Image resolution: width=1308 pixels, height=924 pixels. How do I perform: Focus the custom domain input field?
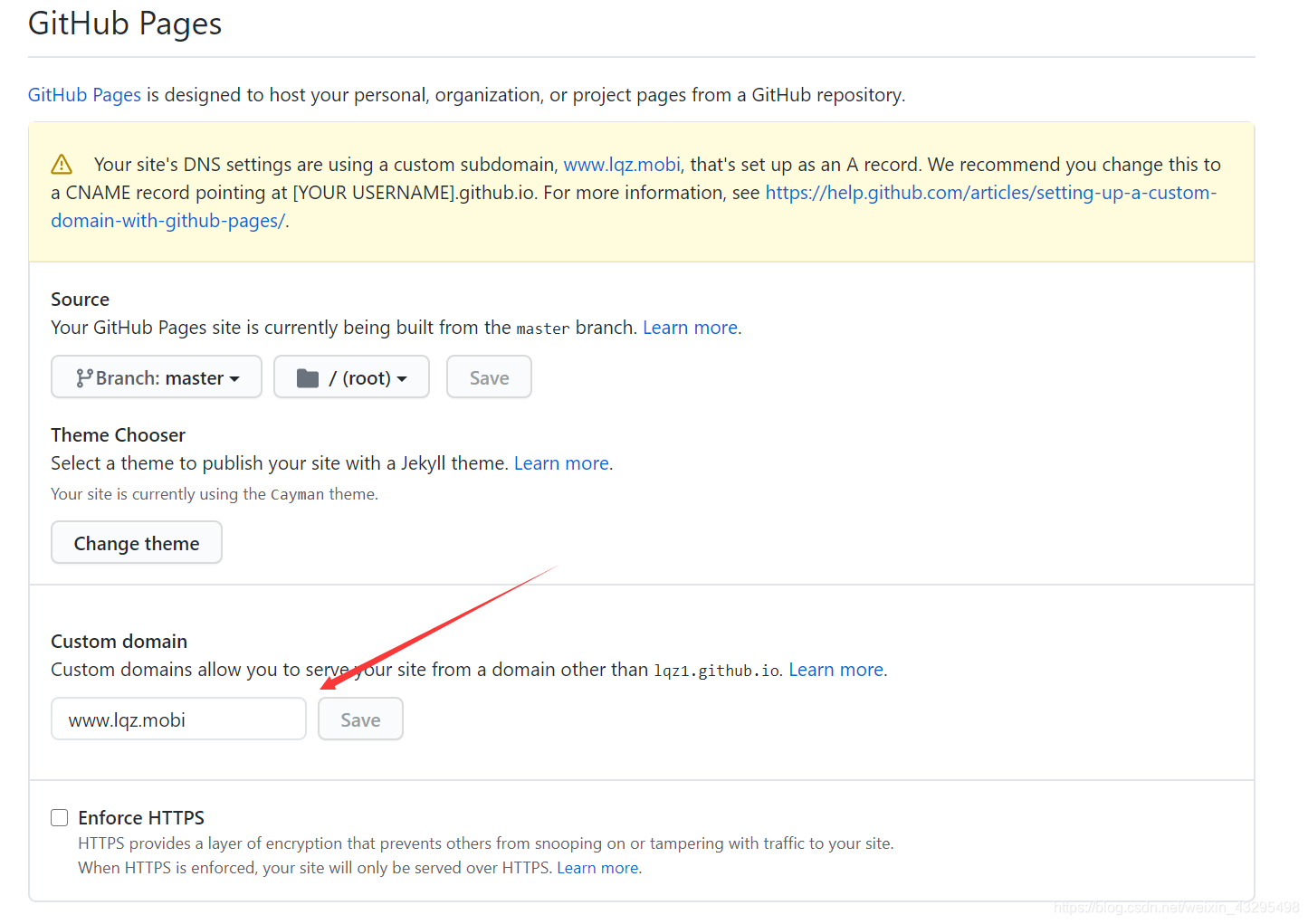click(178, 719)
